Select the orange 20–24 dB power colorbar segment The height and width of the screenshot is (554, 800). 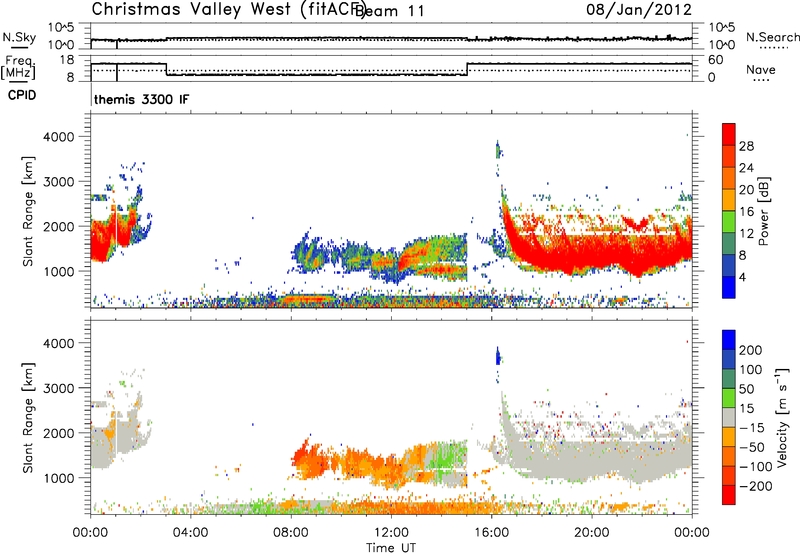pyautogui.click(x=729, y=178)
